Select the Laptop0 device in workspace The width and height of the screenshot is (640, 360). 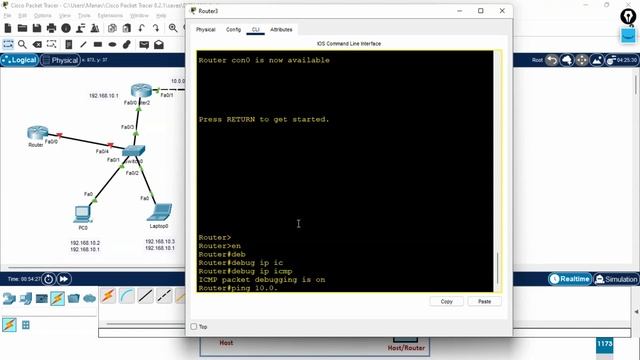pos(160,212)
